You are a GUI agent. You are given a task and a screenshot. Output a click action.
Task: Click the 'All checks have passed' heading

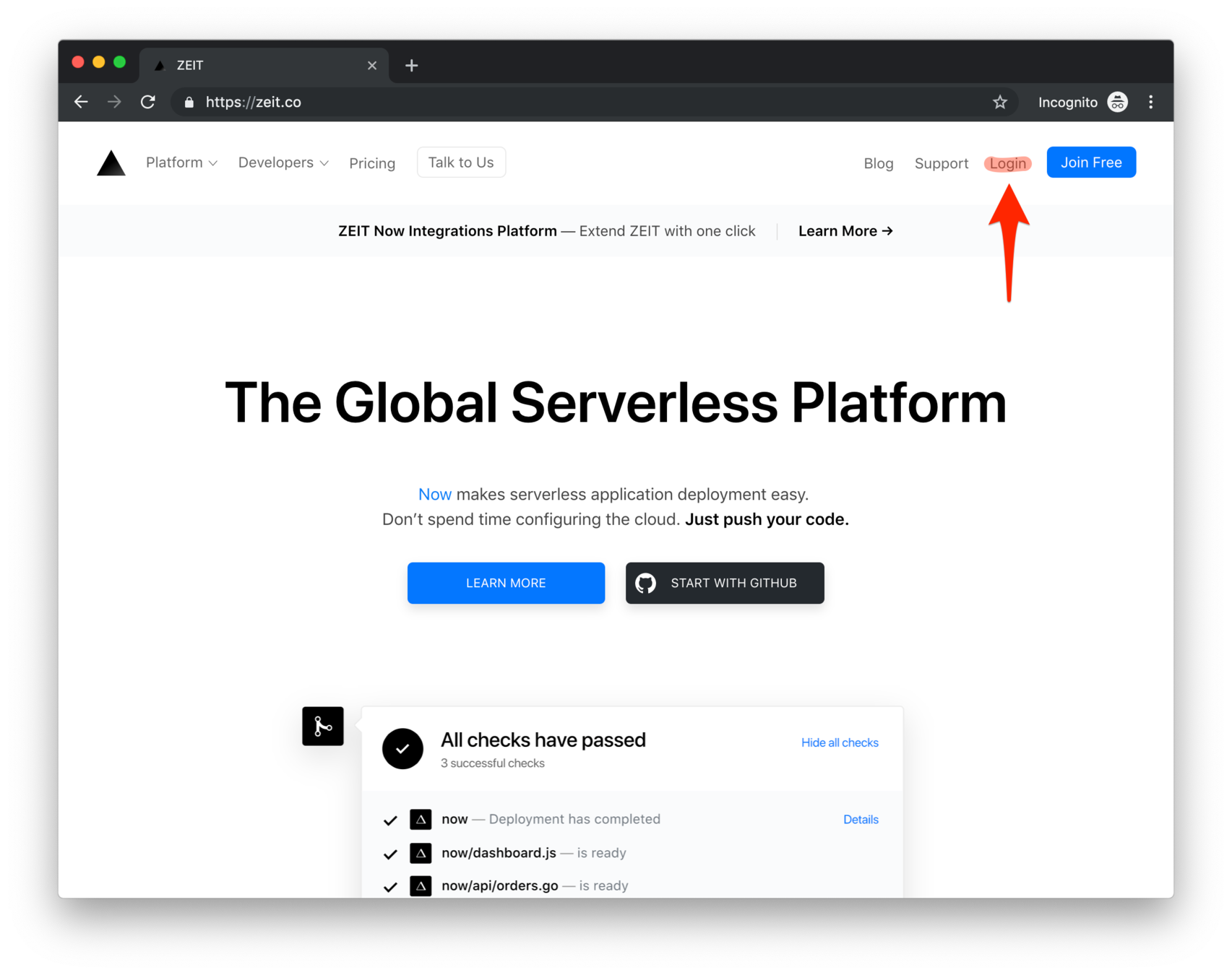coord(543,740)
